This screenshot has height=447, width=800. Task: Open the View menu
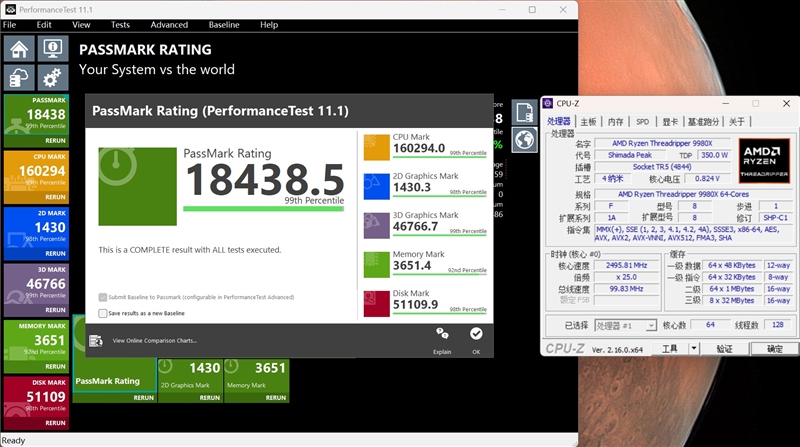click(81, 24)
